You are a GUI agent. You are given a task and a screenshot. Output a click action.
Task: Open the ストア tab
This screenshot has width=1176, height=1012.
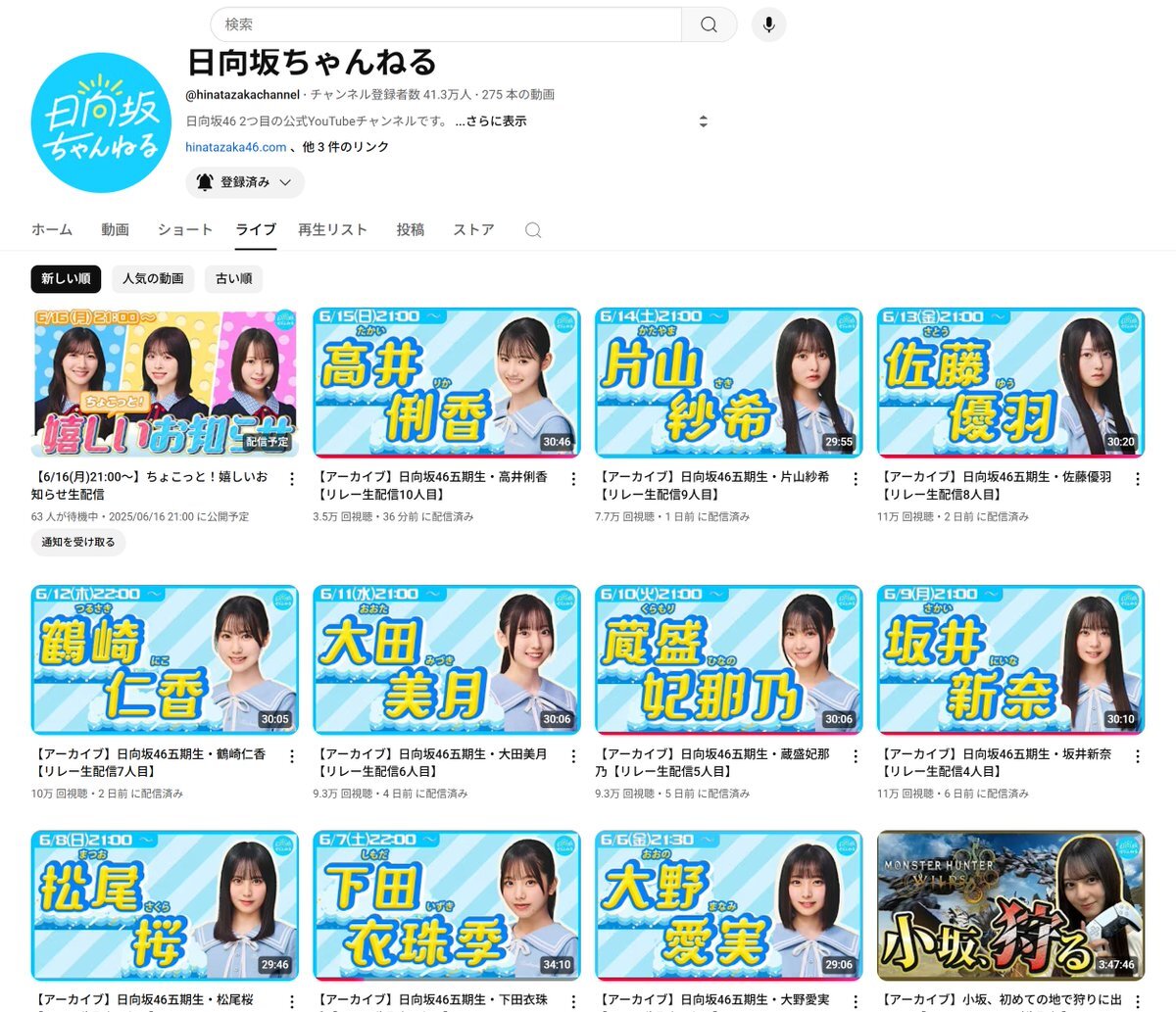(x=473, y=229)
